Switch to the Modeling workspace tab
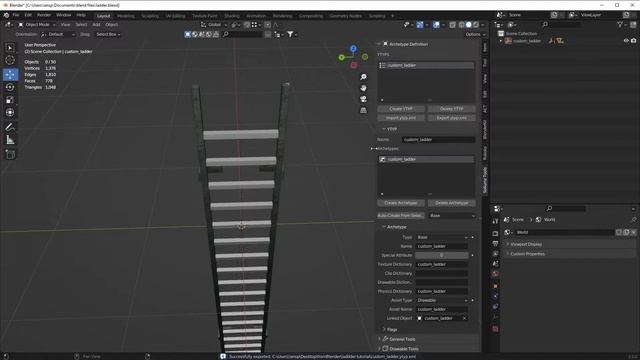This screenshot has height=360, width=640. (126, 16)
